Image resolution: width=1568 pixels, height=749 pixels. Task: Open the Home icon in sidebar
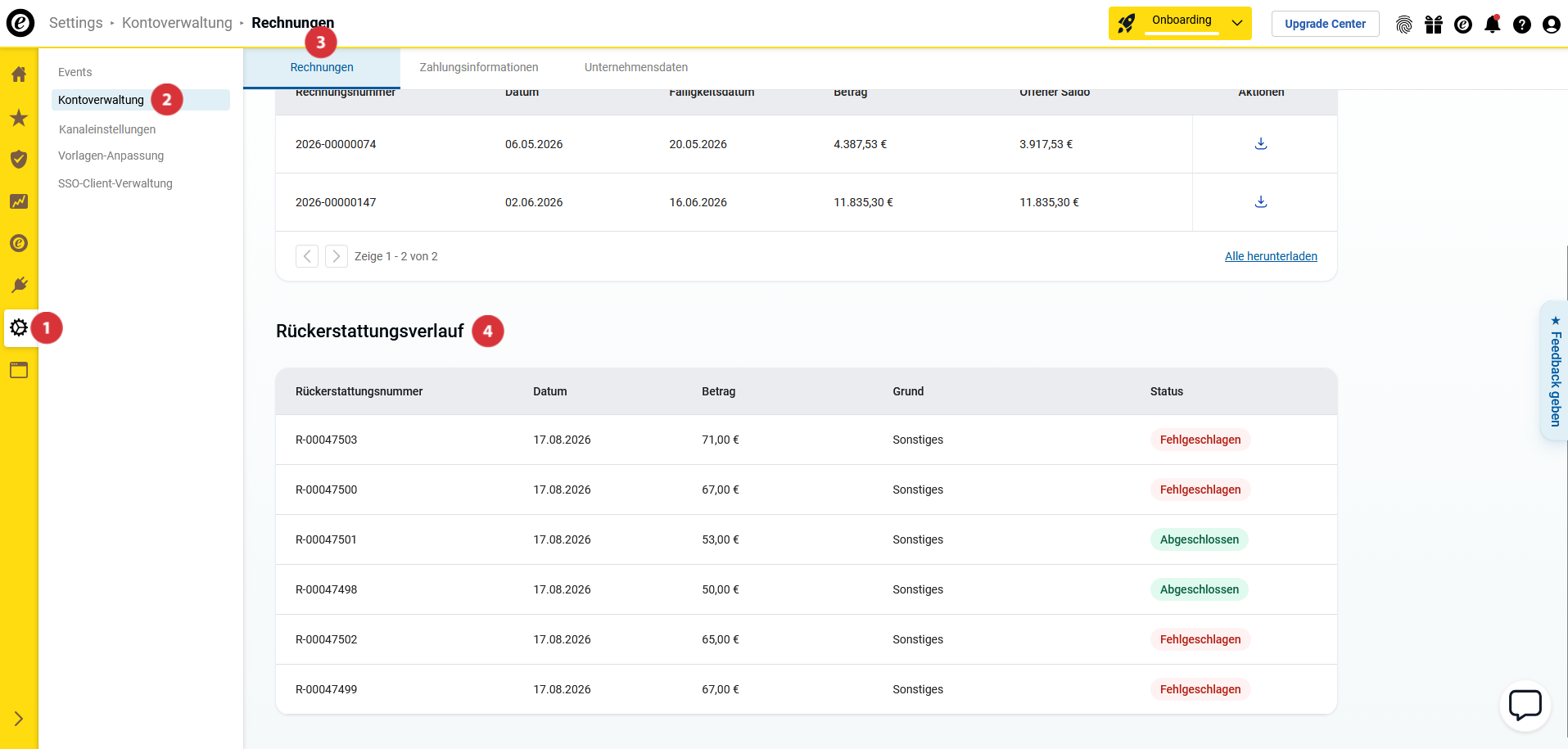(19, 74)
